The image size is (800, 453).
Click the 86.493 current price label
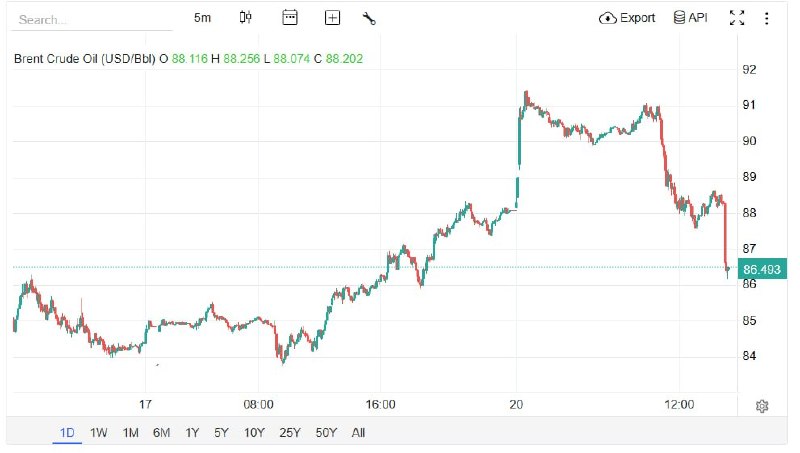click(x=762, y=269)
